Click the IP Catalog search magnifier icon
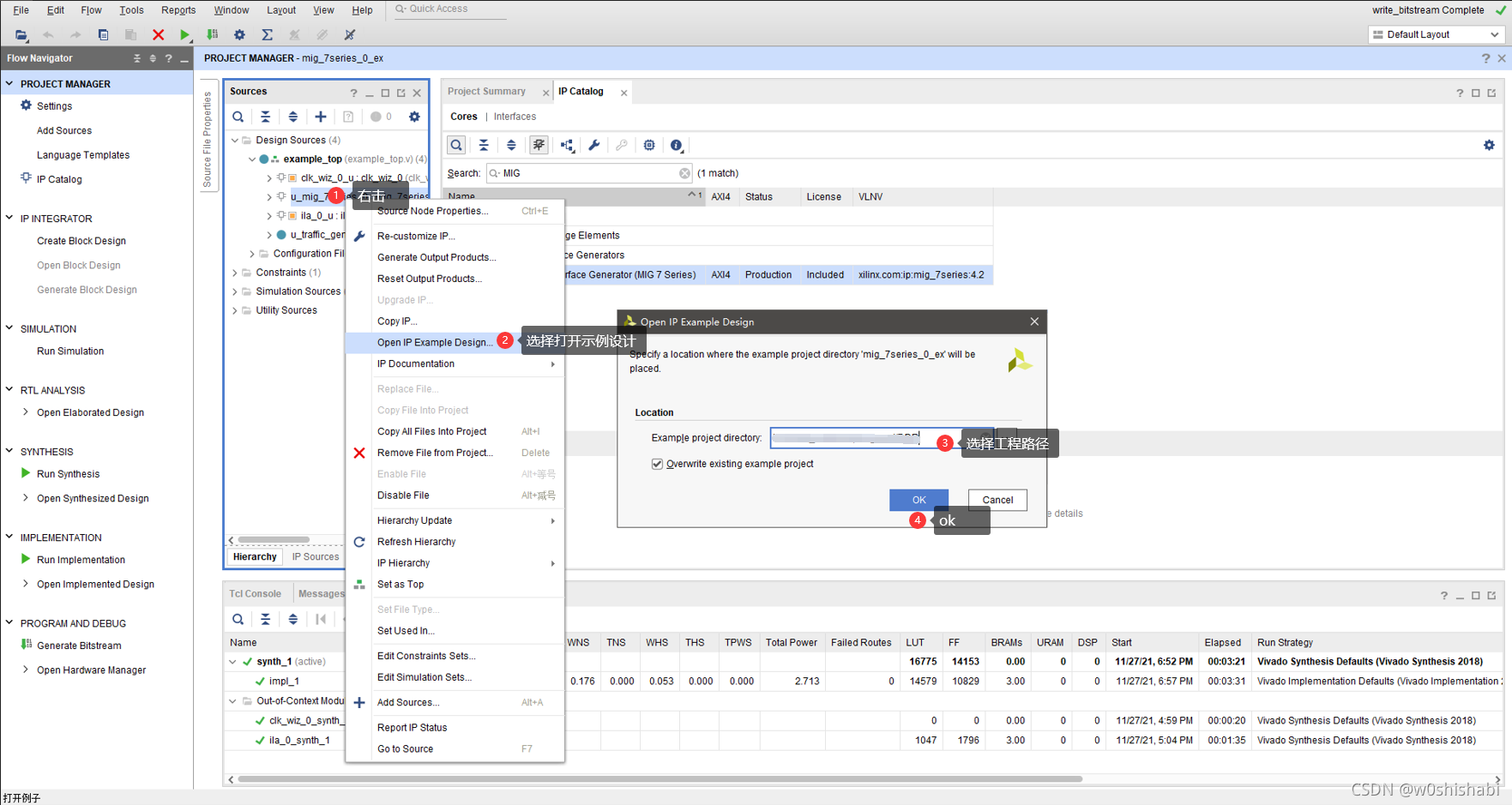This screenshot has width=1512, height=805. click(456, 145)
